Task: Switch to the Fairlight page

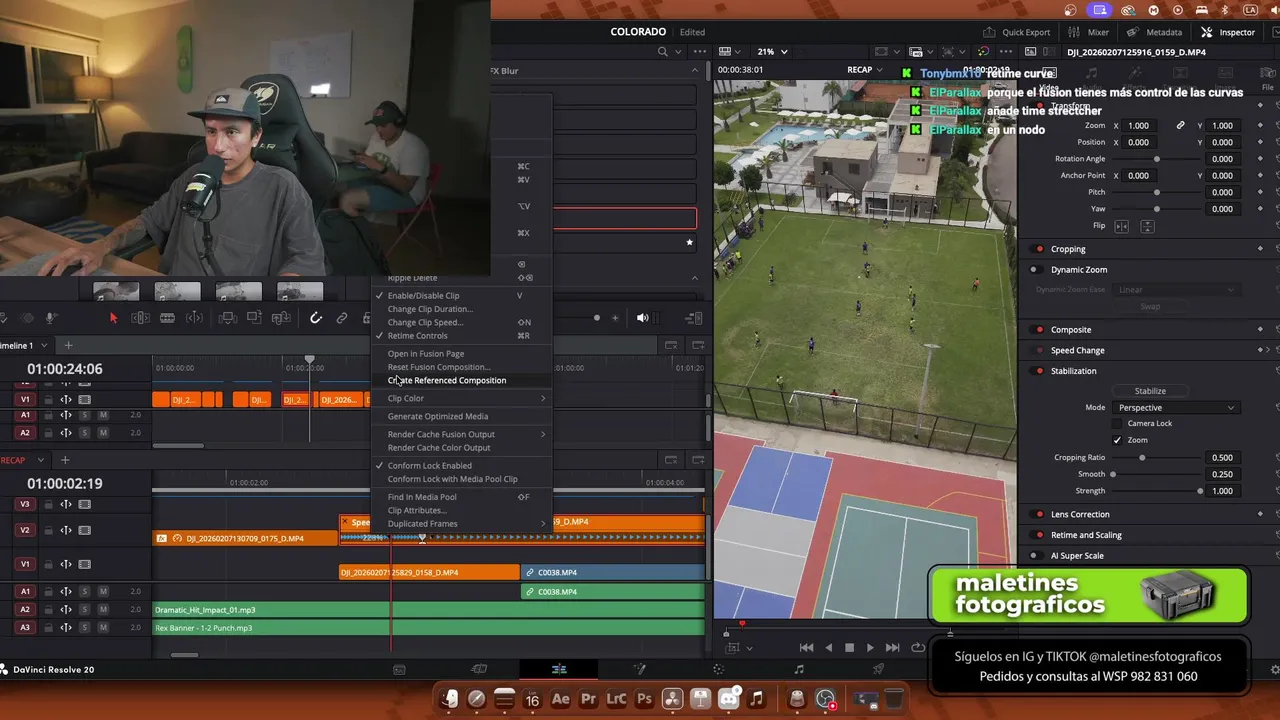Action: click(798, 669)
